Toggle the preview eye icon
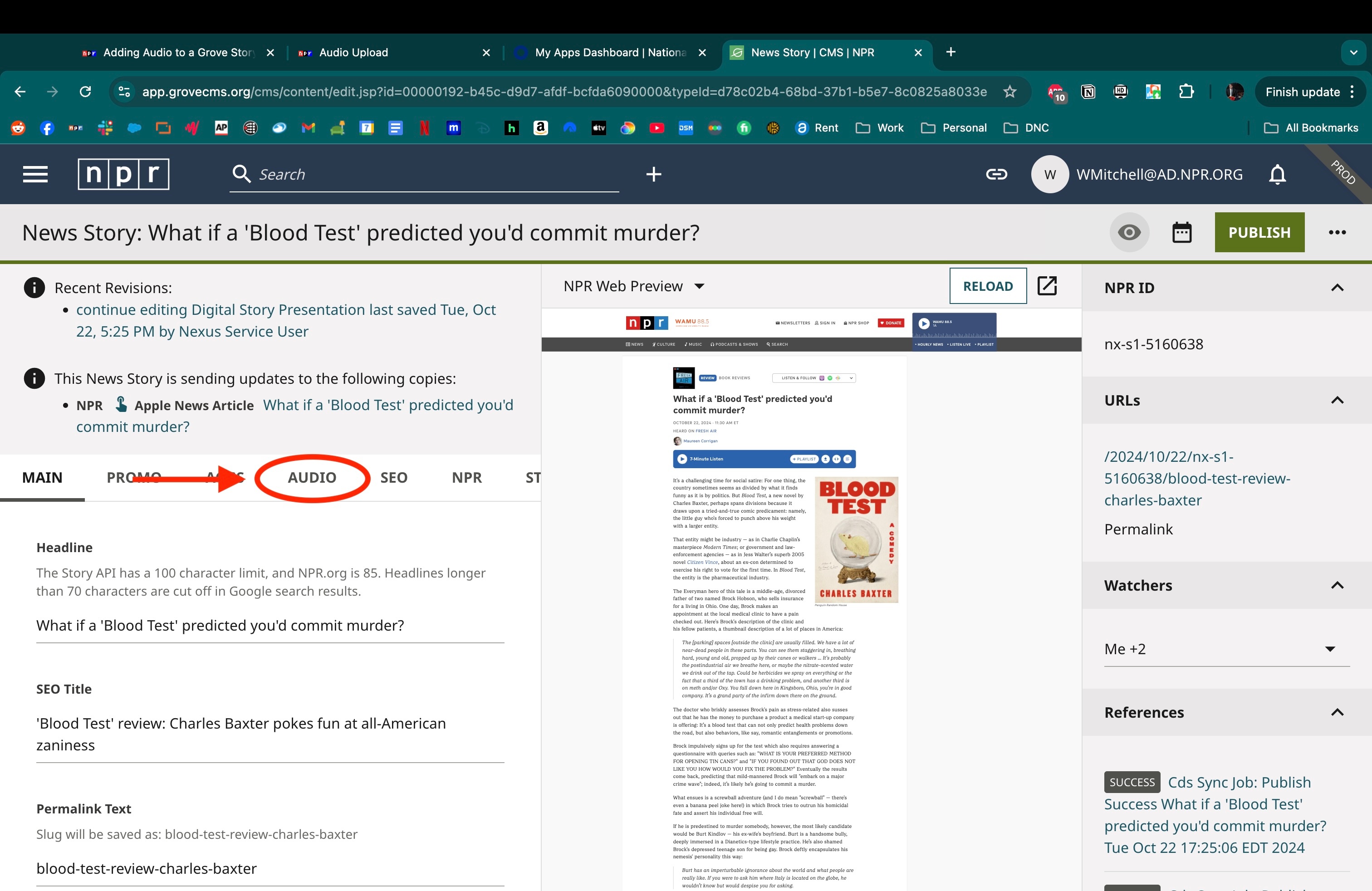Image resolution: width=1372 pixels, height=891 pixels. coord(1129,232)
